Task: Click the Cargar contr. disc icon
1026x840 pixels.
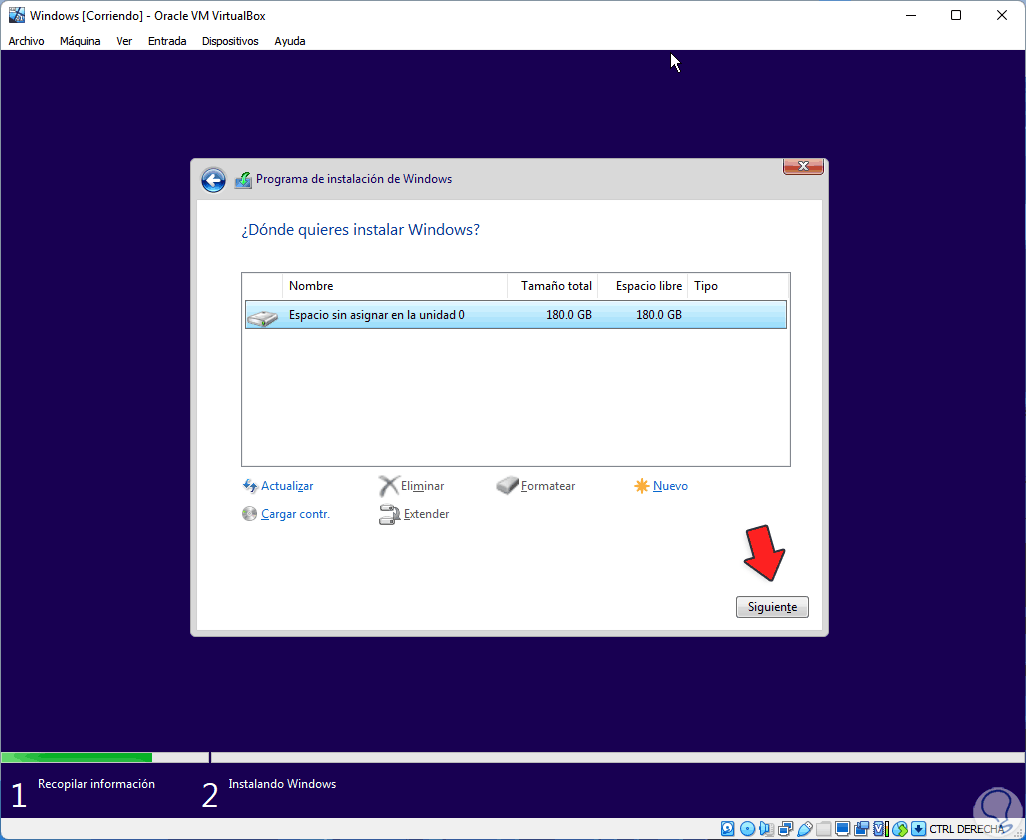Action: tap(249, 514)
